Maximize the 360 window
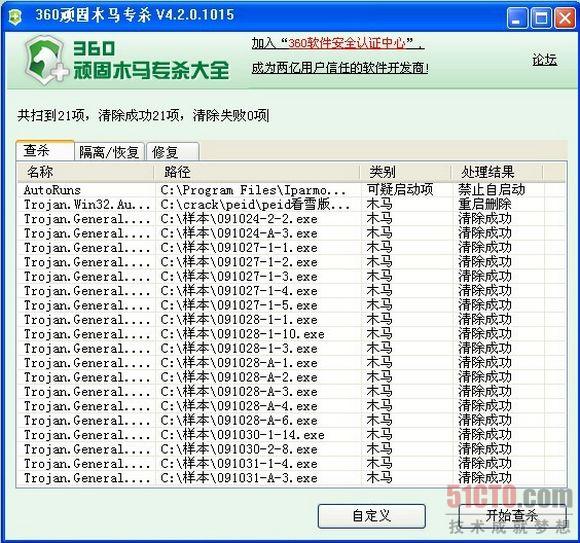580x543 pixels. pyautogui.click(x=540, y=17)
